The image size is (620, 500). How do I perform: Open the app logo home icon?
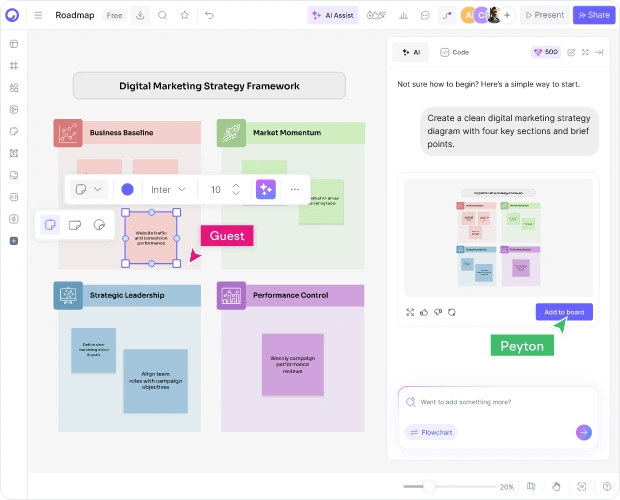point(12,15)
